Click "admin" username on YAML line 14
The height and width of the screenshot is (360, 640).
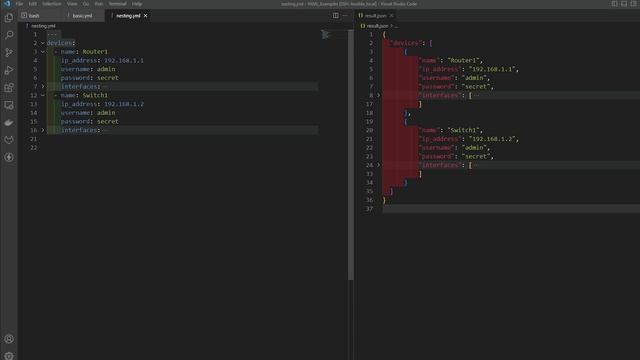coord(106,113)
